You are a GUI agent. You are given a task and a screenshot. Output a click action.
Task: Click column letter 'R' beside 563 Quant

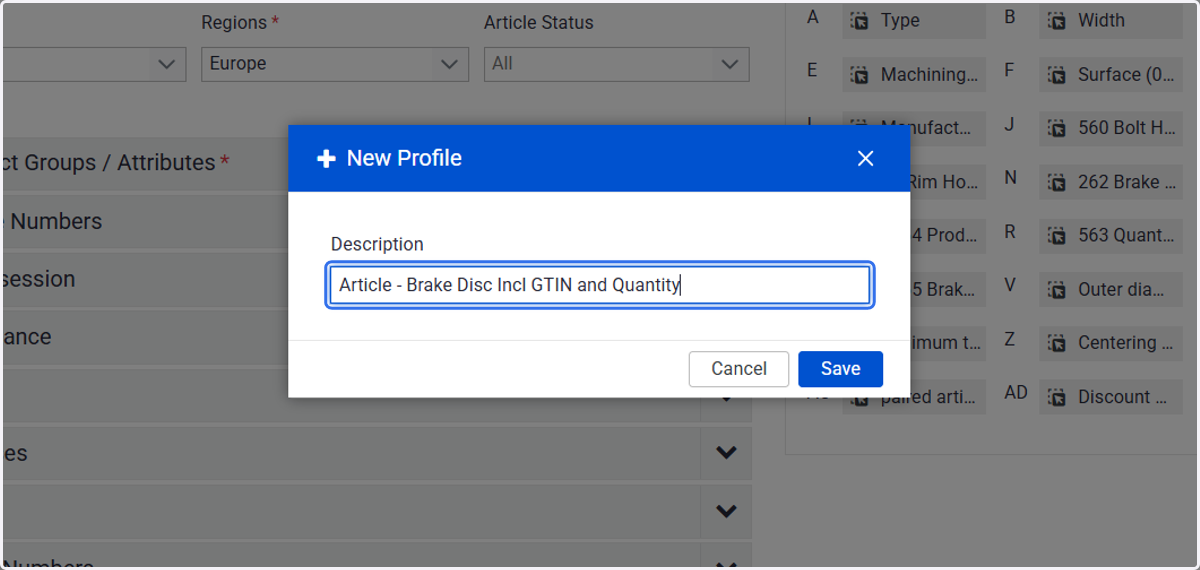(x=1010, y=232)
